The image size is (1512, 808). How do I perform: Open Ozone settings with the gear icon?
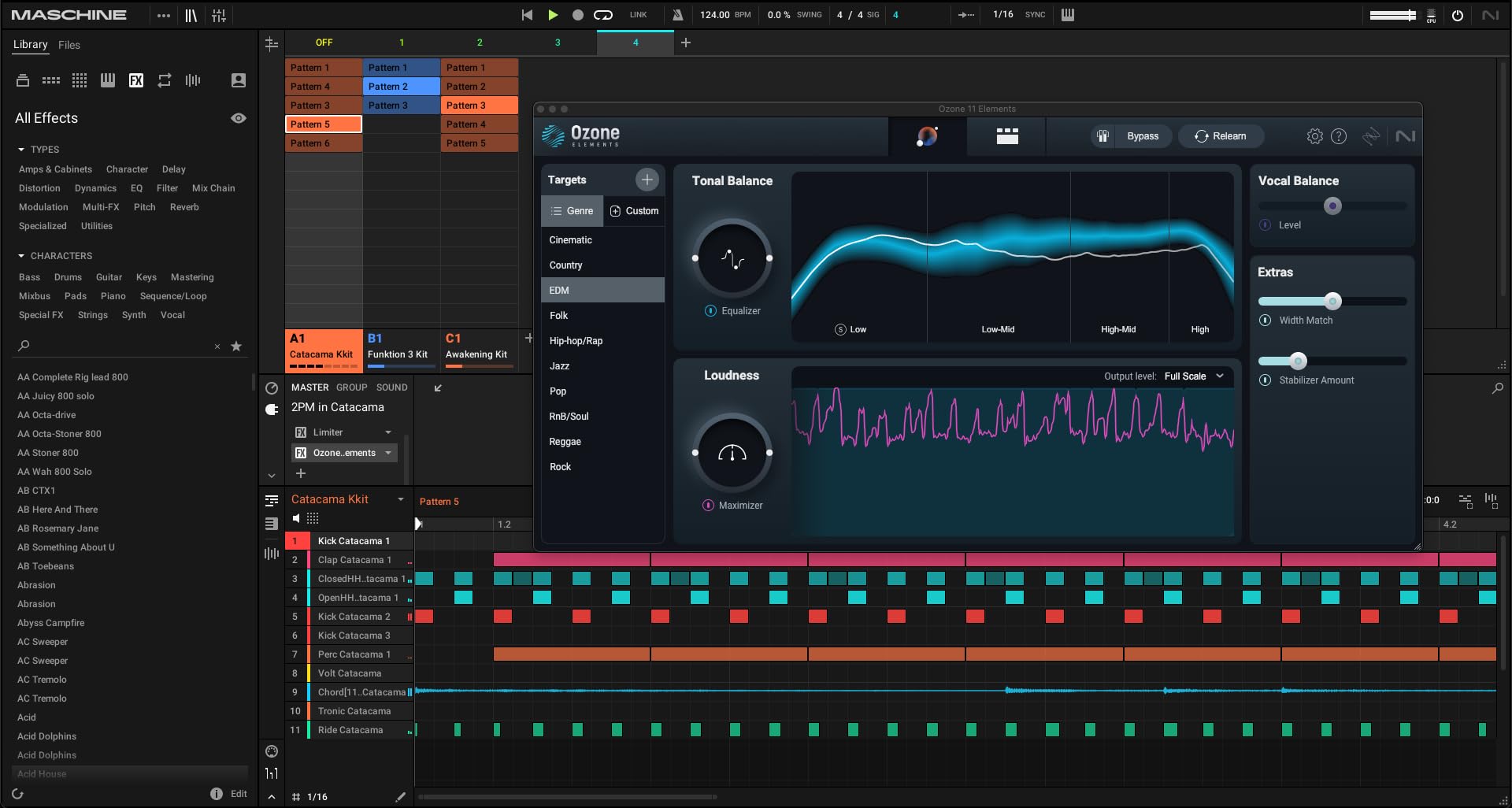click(x=1314, y=135)
